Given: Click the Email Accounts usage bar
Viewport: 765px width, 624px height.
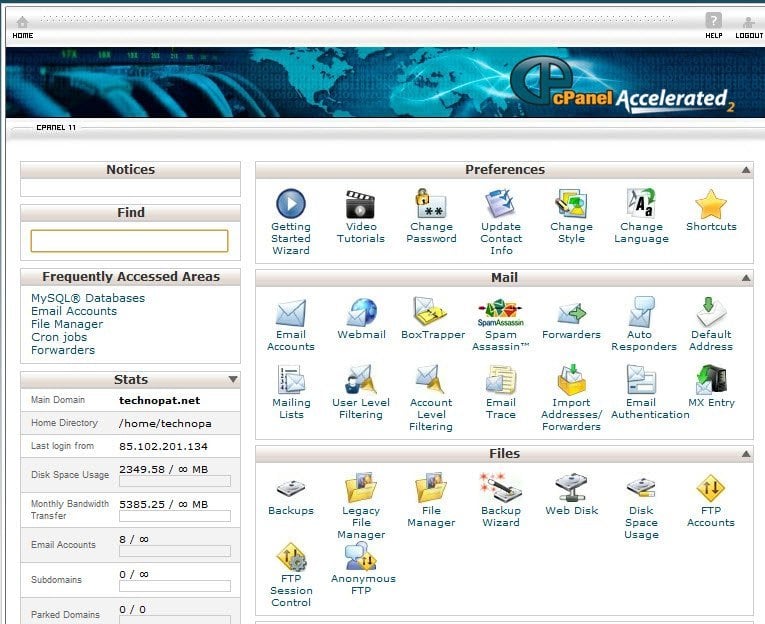Looking at the screenshot, I should [175, 551].
